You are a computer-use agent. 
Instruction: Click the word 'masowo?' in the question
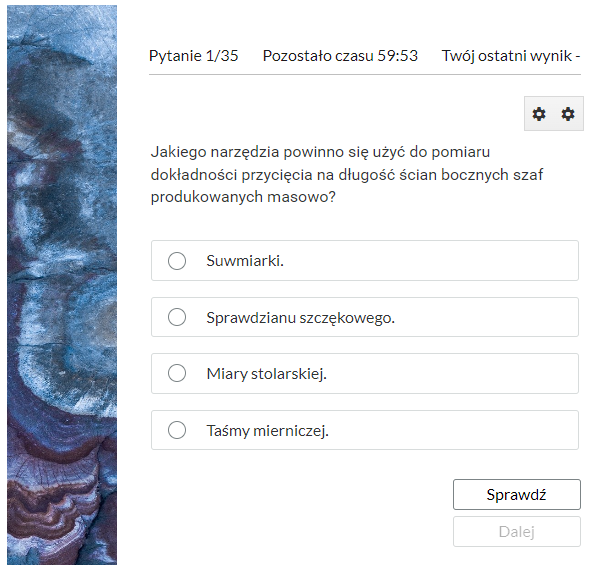301,197
